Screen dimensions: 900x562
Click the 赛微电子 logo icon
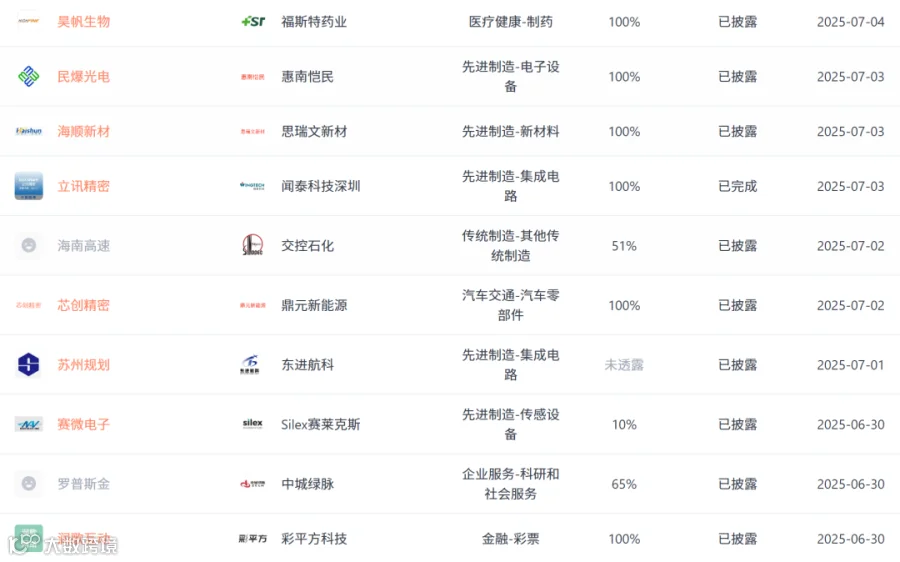pyautogui.click(x=29, y=424)
